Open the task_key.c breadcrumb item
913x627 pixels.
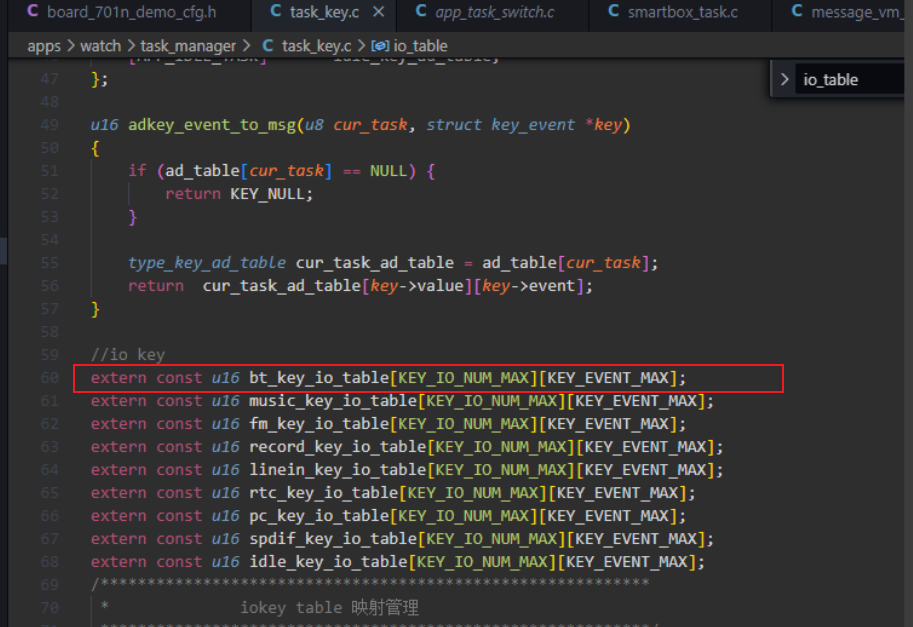click(316, 46)
